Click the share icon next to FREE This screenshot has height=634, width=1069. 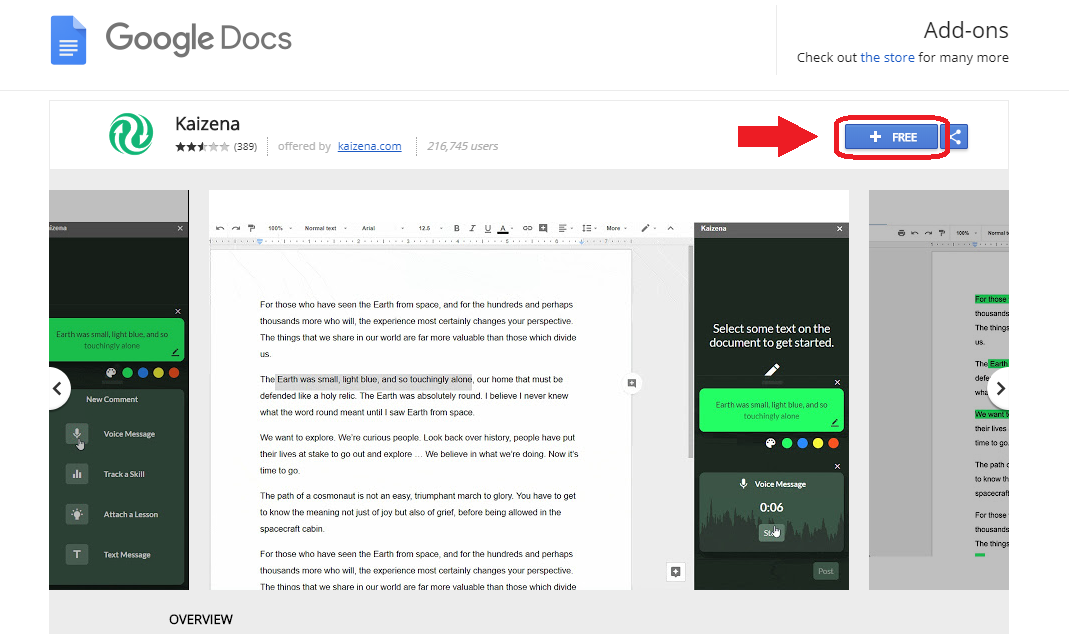955,137
